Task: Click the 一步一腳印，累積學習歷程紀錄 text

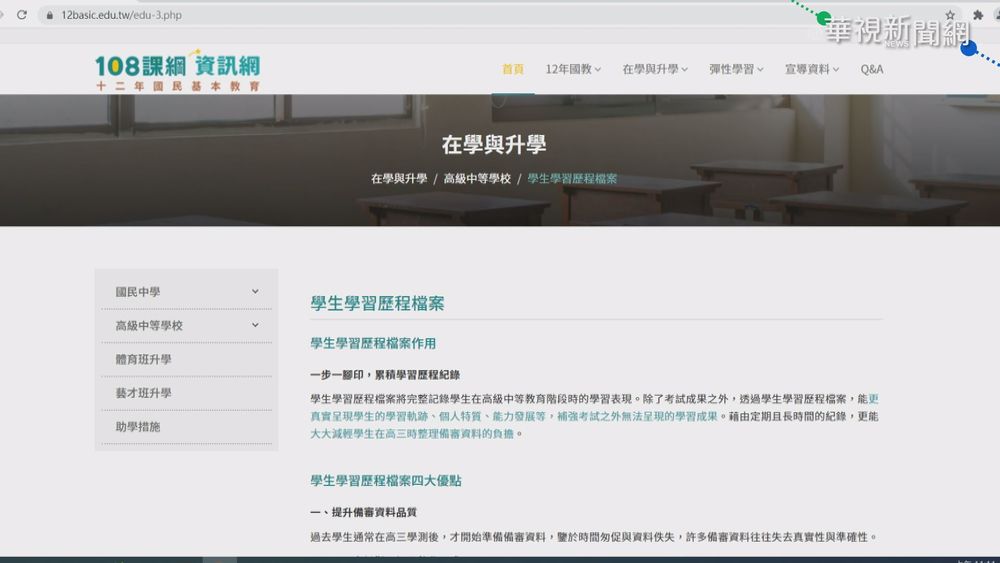Action: point(385,375)
